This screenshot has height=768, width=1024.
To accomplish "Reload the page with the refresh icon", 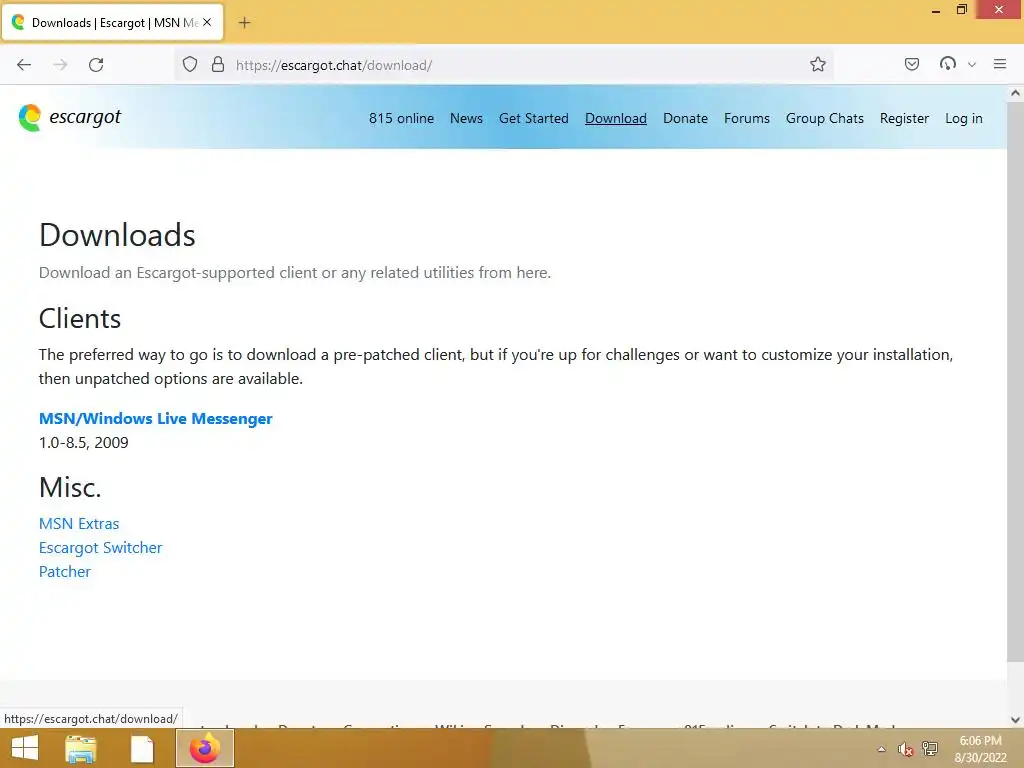I will [96, 65].
